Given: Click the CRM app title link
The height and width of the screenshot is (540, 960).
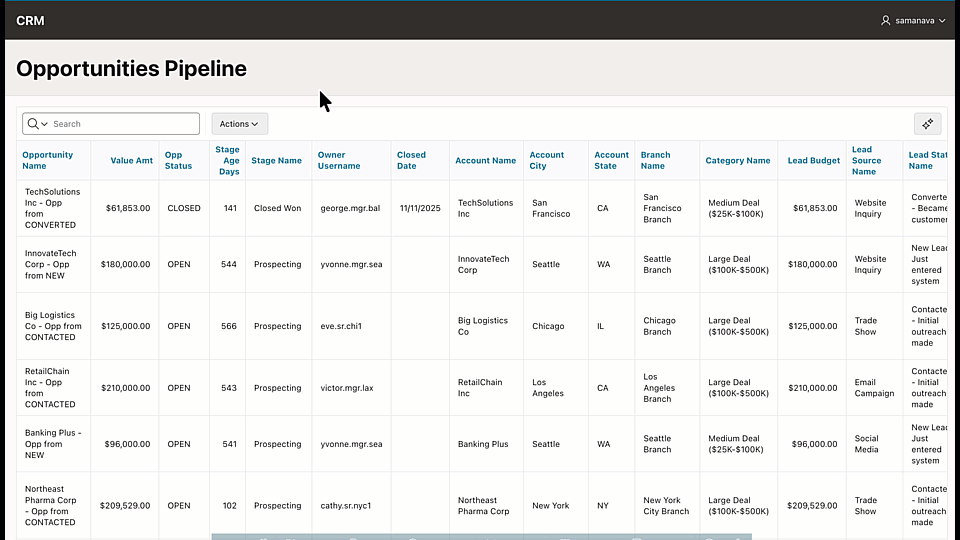Looking at the screenshot, I should tap(30, 21).
